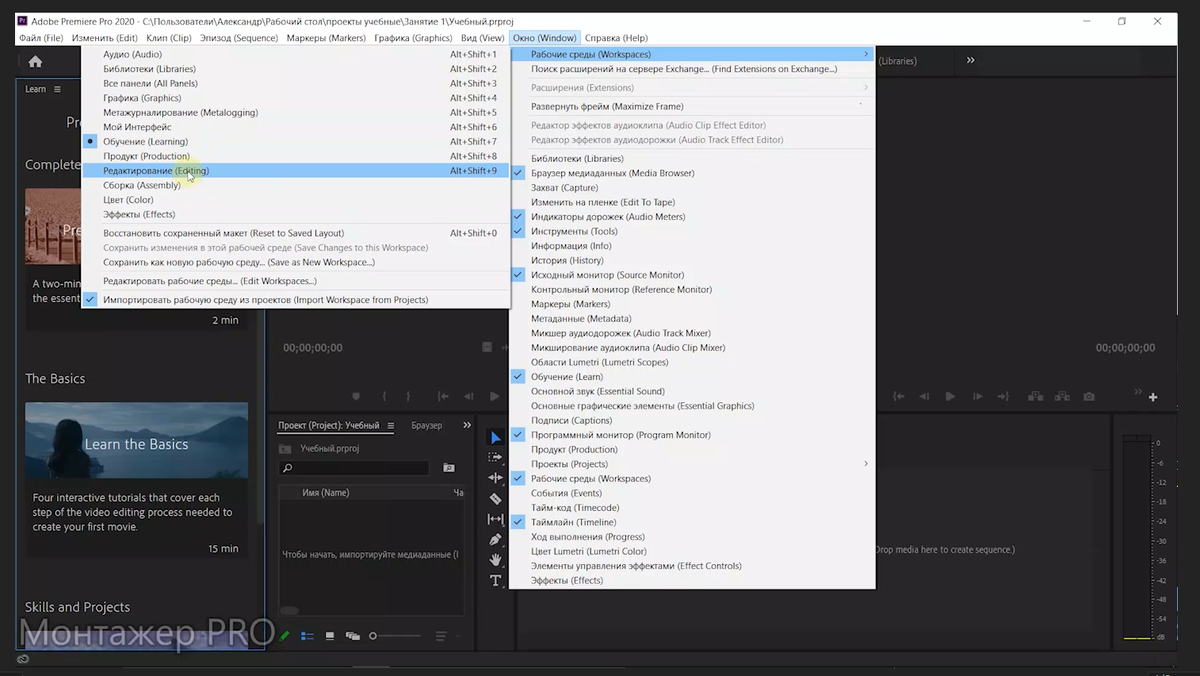
Task: Click Export Frame camera icon
Action: coord(1089,397)
